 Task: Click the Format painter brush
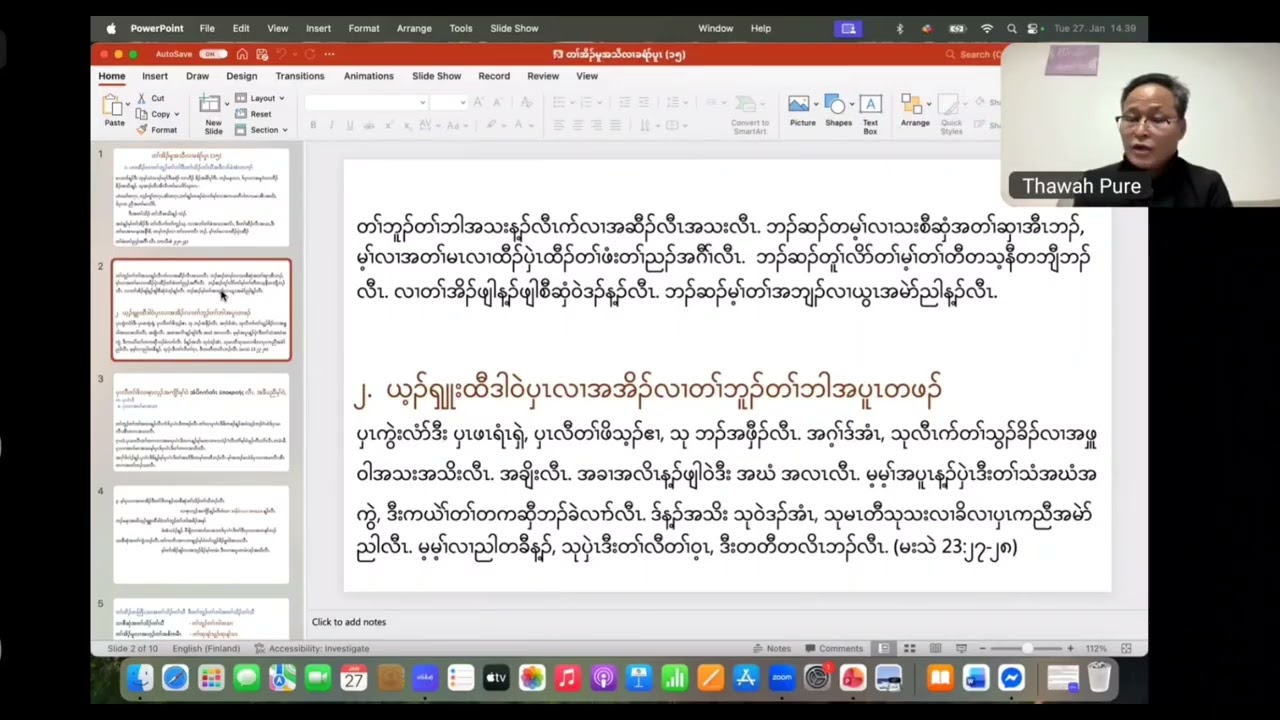(x=157, y=130)
